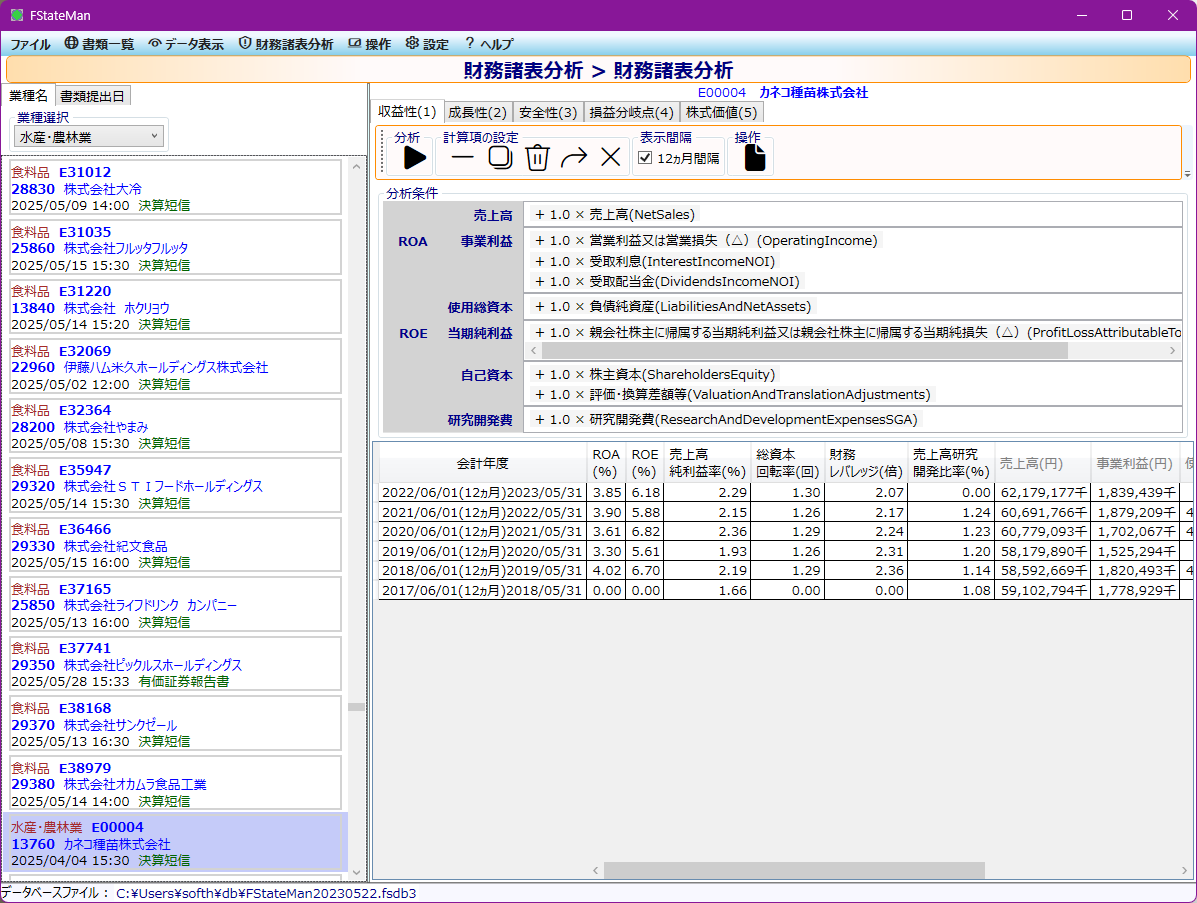Click the 売上高純利益率(%) column header
Viewport: 1197px width, 903px height.
coord(707,463)
